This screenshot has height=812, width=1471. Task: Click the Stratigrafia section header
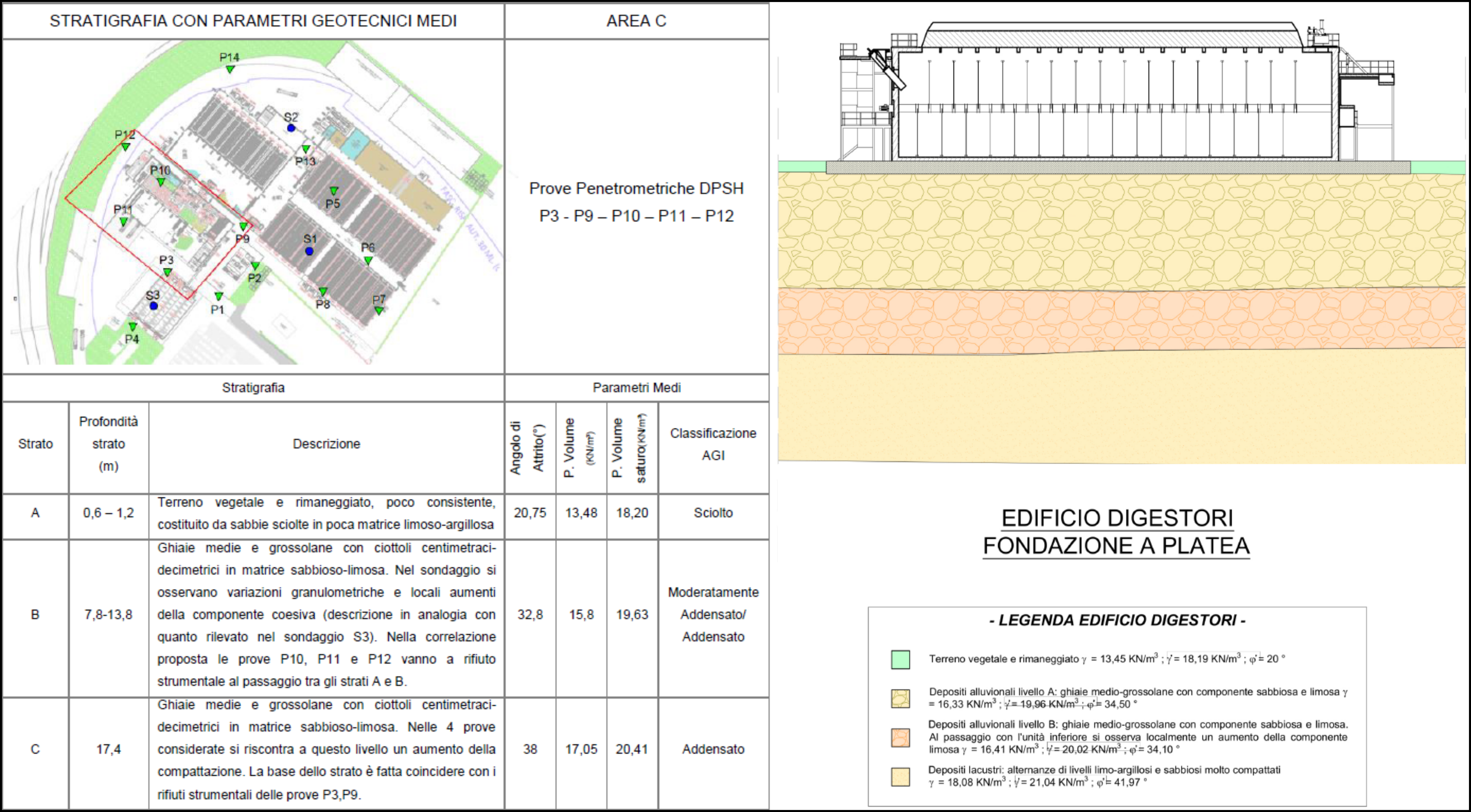(x=253, y=388)
